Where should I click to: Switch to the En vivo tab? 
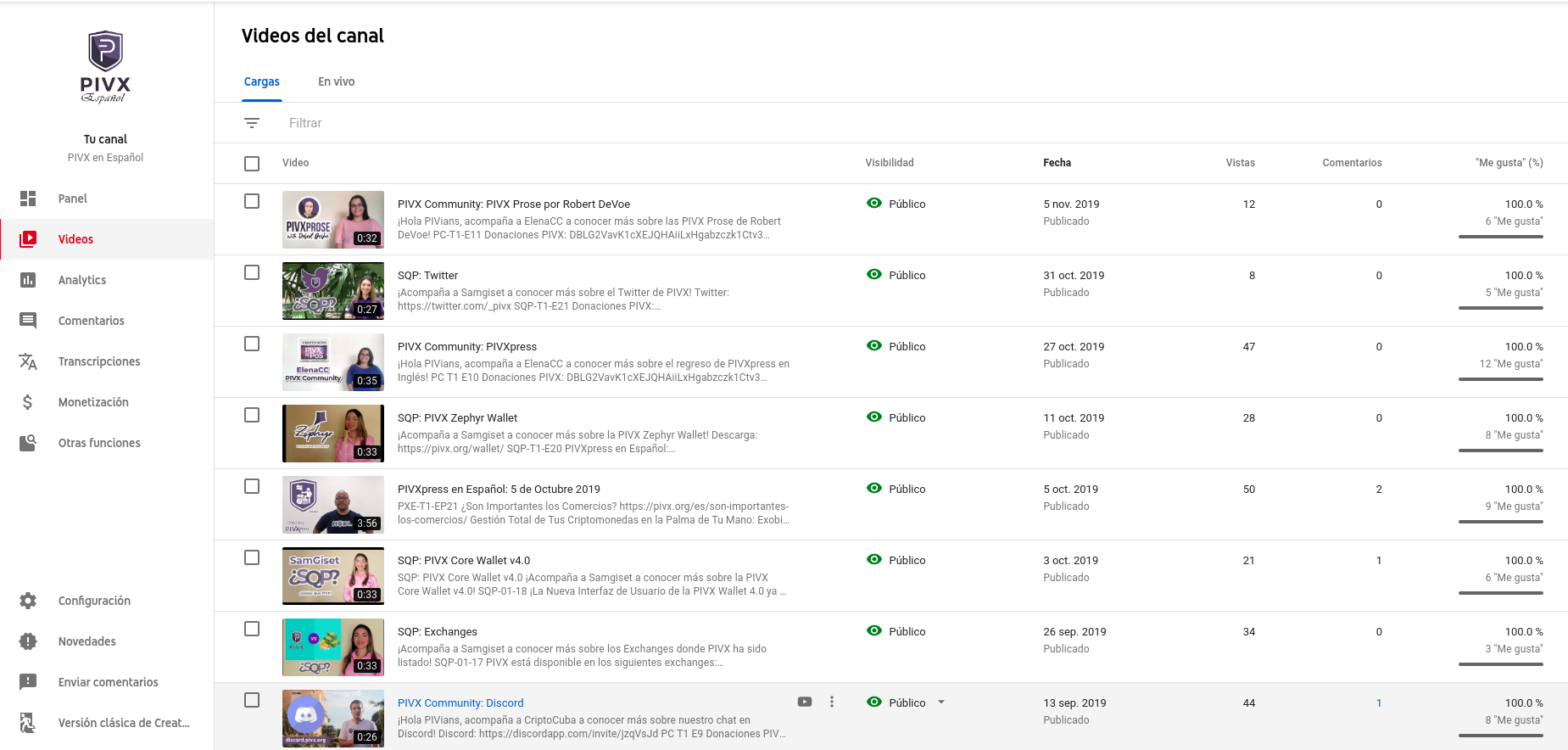[336, 81]
